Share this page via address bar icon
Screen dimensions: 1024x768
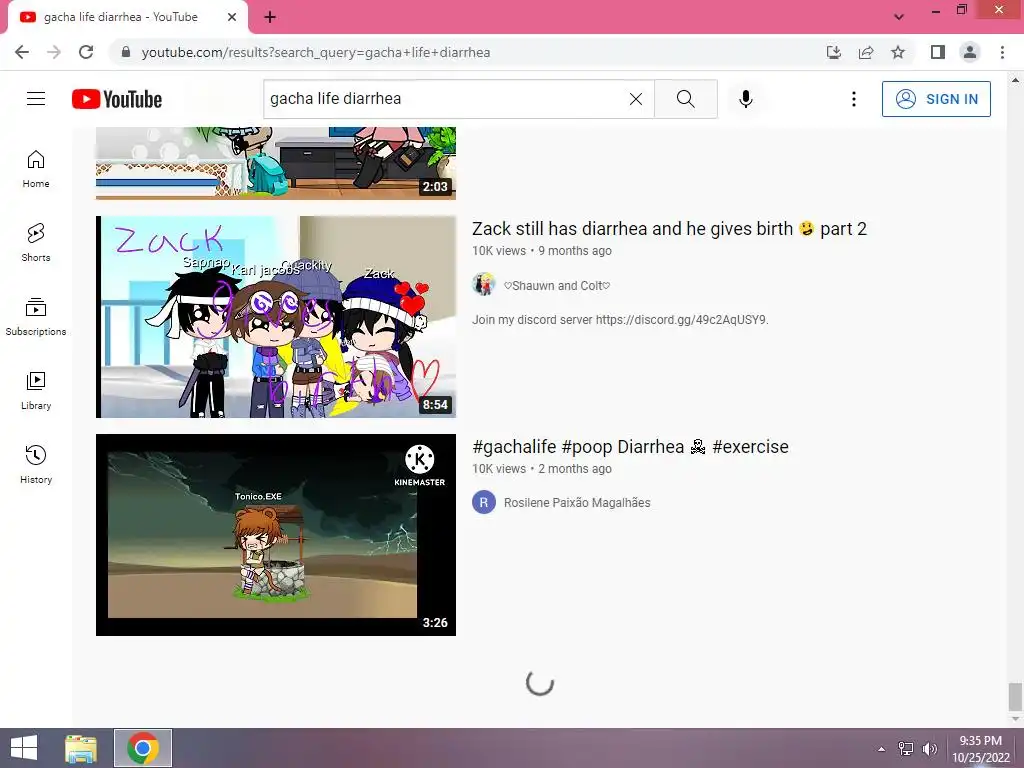866,52
